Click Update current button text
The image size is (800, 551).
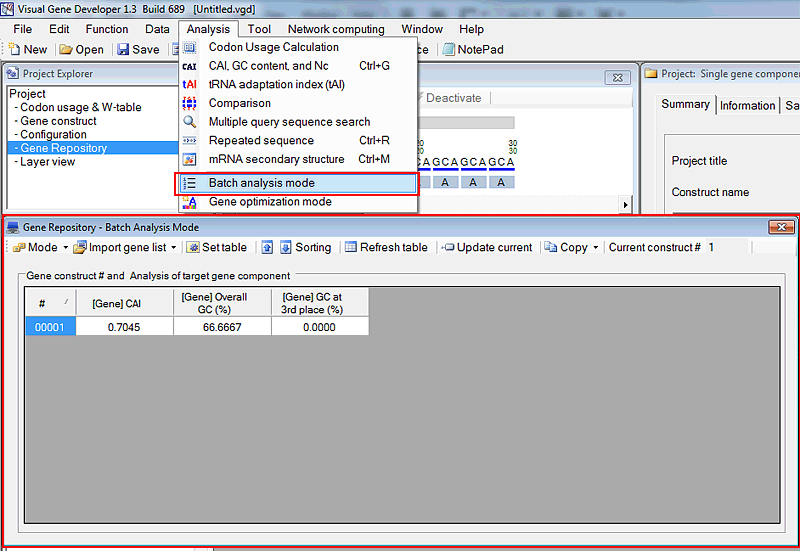click(x=494, y=247)
